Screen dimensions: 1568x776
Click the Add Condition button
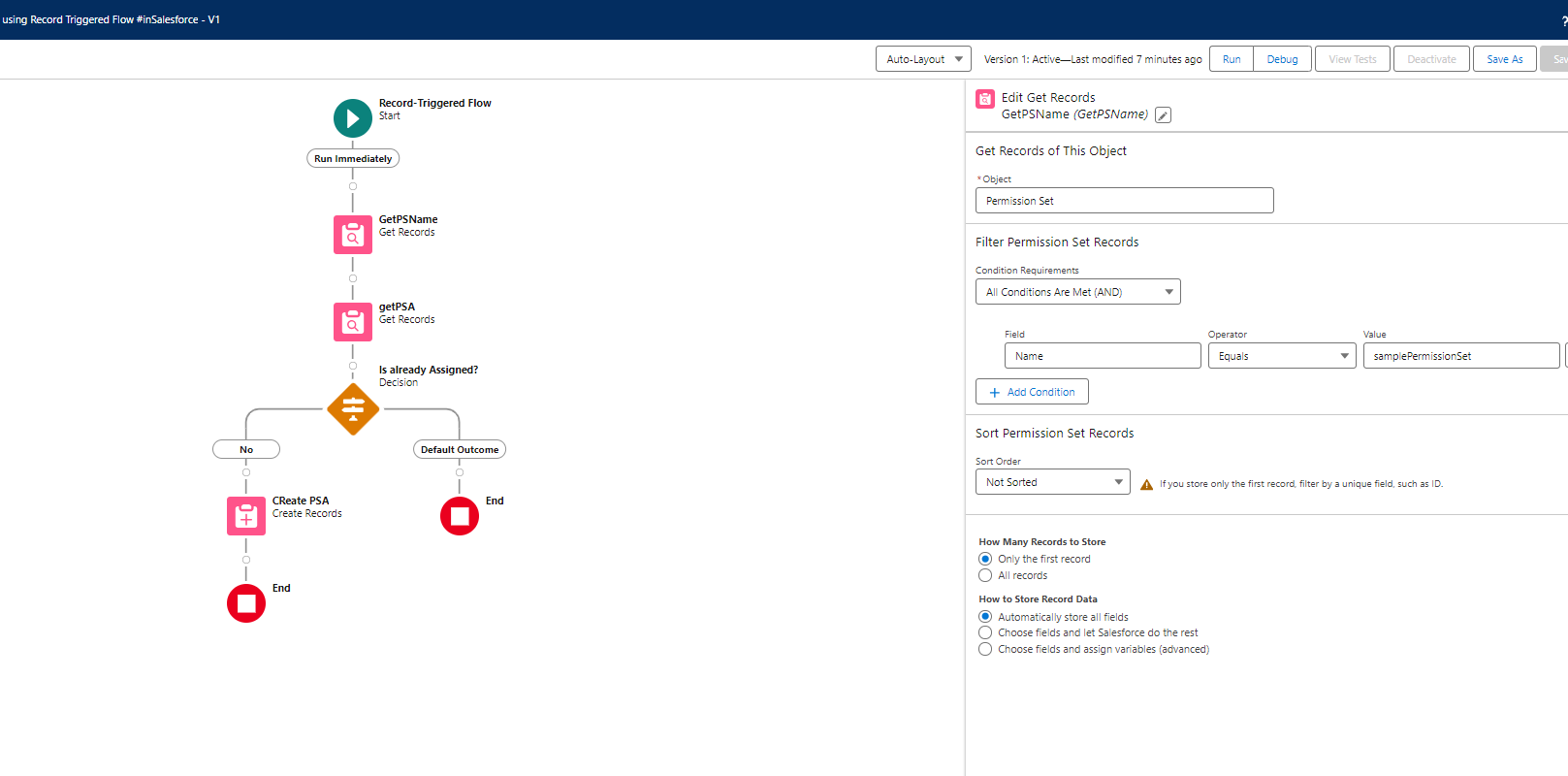pyautogui.click(x=1032, y=392)
